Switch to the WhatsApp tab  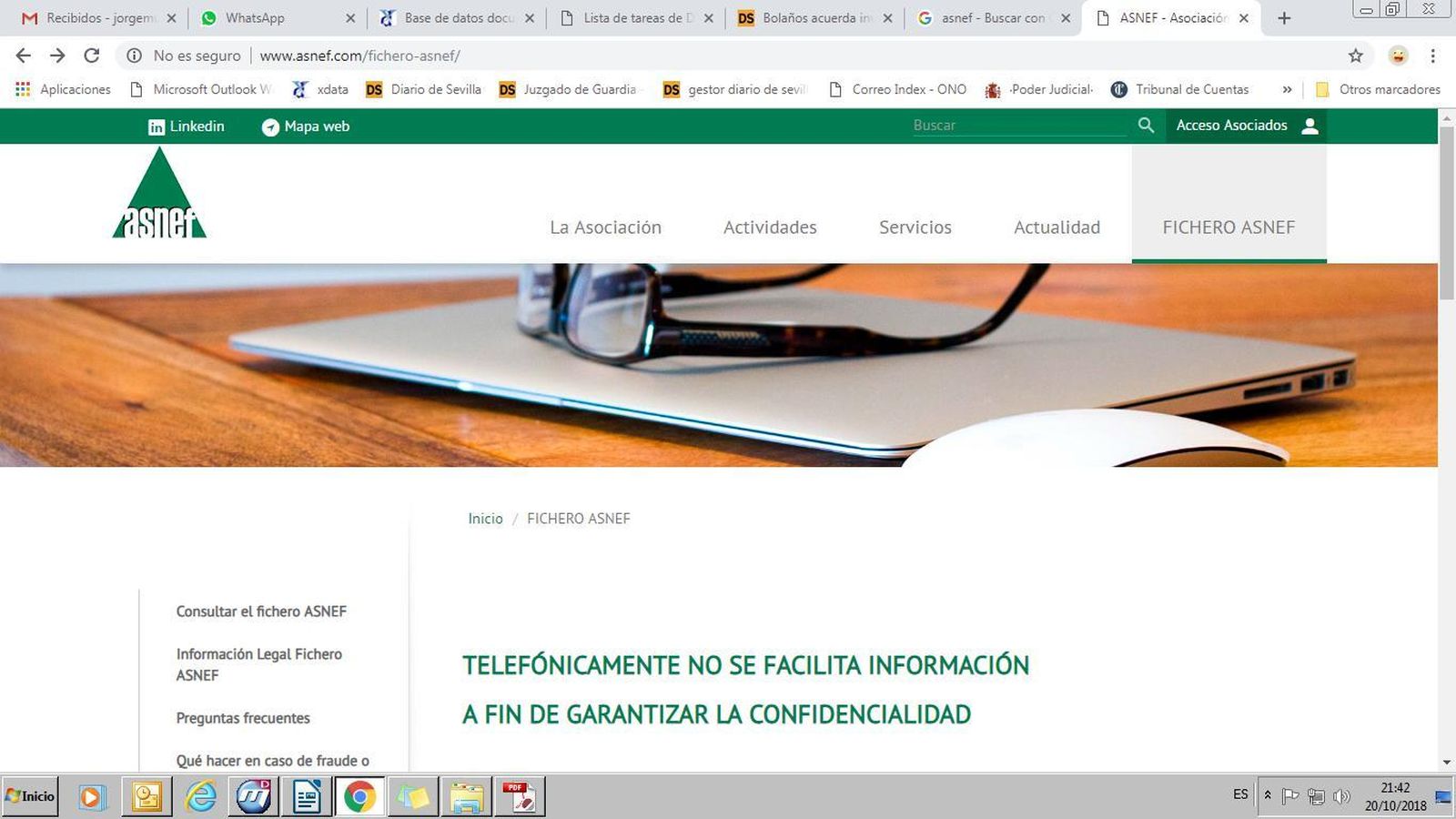tap(255, 17)
